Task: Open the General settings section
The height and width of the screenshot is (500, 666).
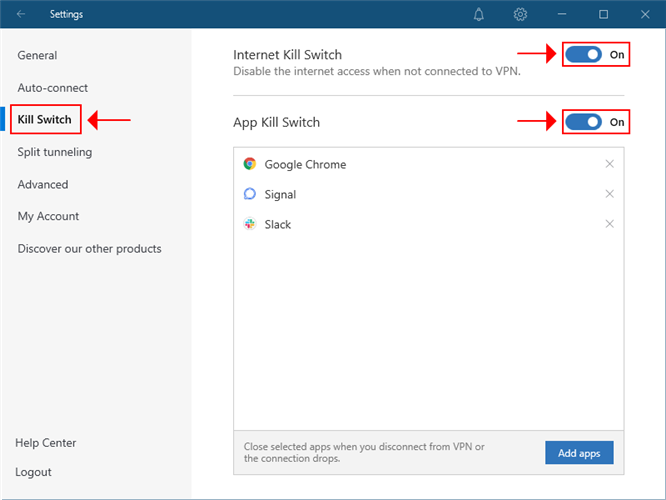Action: tap(37, 56)
